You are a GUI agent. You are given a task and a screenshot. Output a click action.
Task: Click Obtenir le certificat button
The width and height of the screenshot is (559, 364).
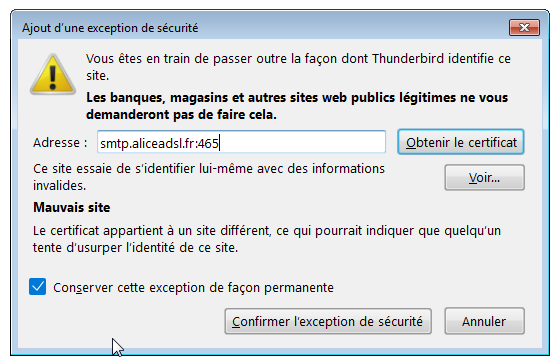pyautogui.click(x=461, y=142)
